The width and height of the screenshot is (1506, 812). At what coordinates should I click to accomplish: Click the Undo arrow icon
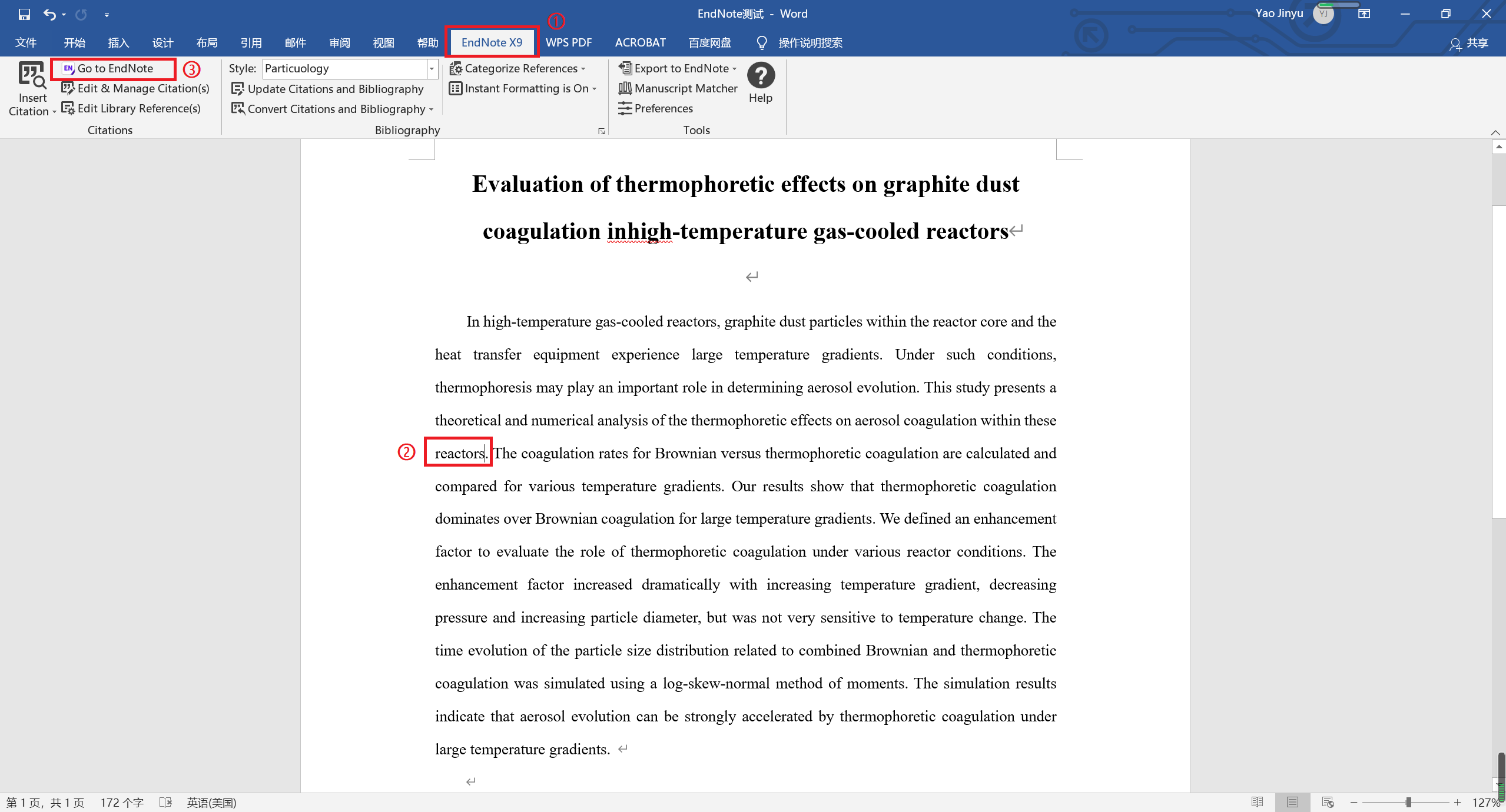tap(50, 14)
